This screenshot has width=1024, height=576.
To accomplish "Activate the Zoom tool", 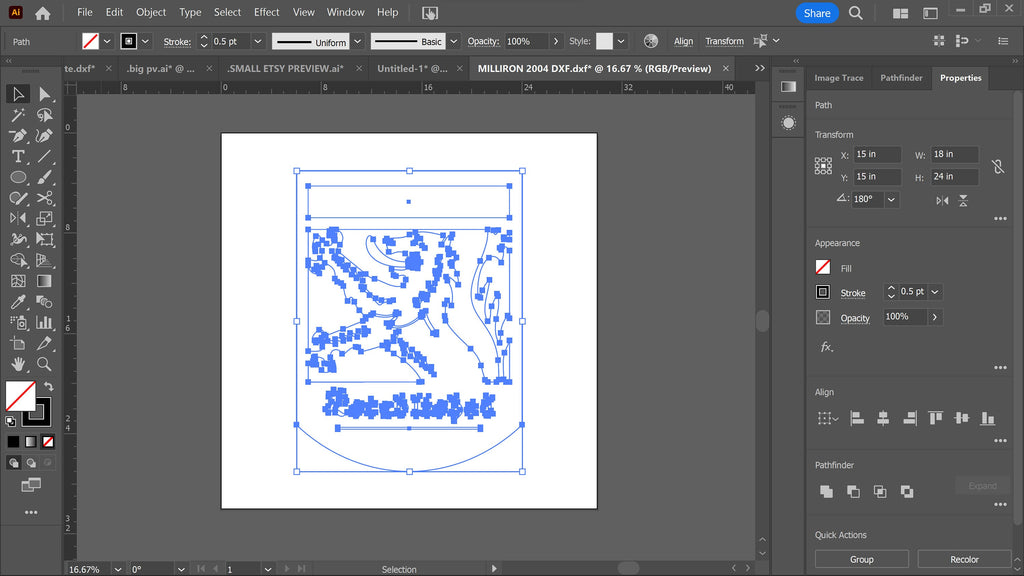I will coord(44,364).
